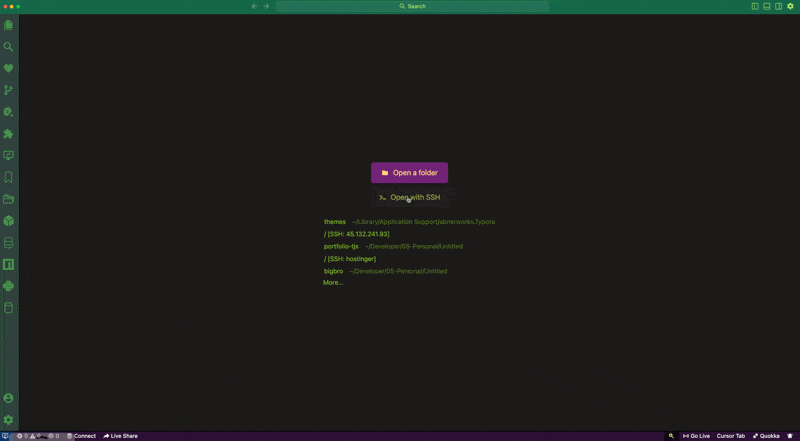This screenshot has width=800, height=441.
Task: Open the Run and Debug view
Action: pos(9,112)
